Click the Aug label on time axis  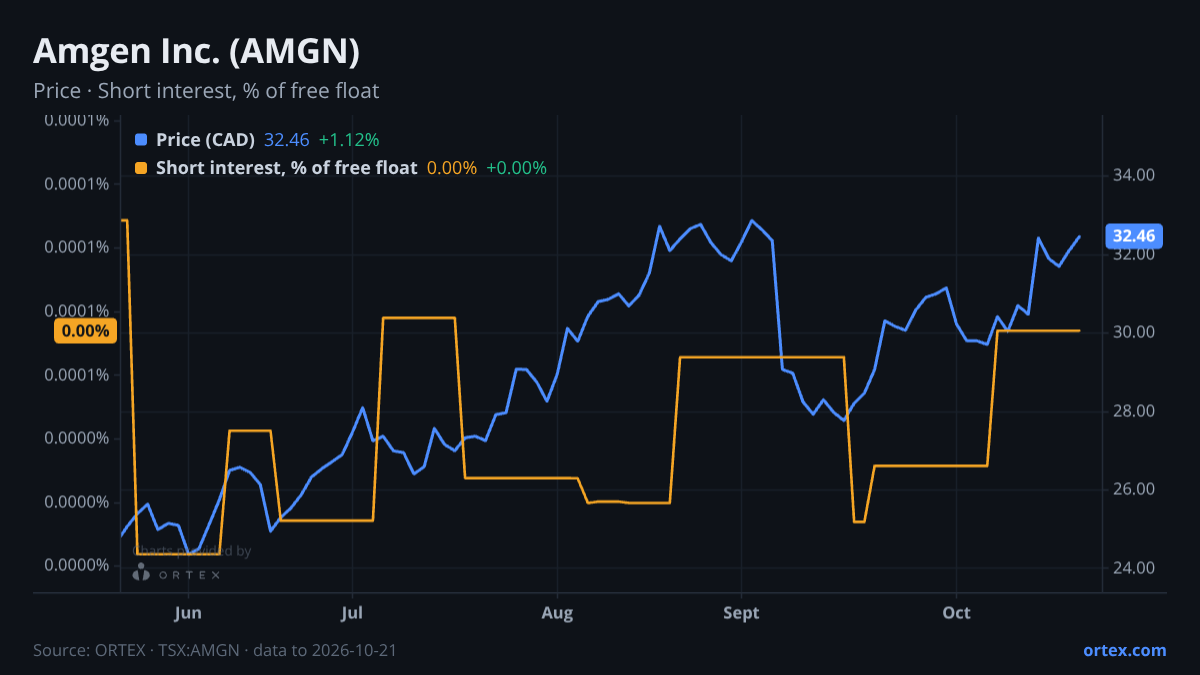558,613
